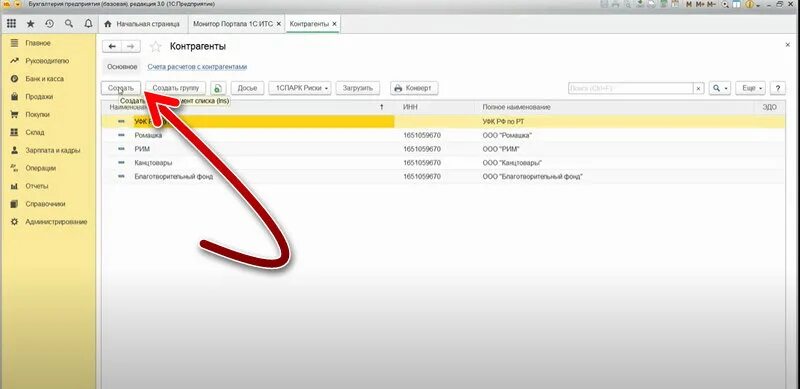Switch to the Монитор Портала 1С ИТС tab

(x=237, y=24)
